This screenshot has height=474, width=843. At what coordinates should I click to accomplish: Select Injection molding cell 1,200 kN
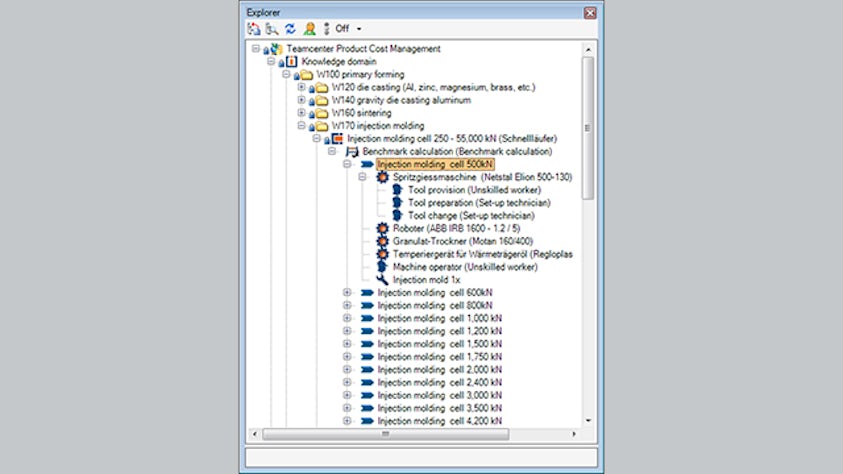pyautogui.click(x=439, y=332)
